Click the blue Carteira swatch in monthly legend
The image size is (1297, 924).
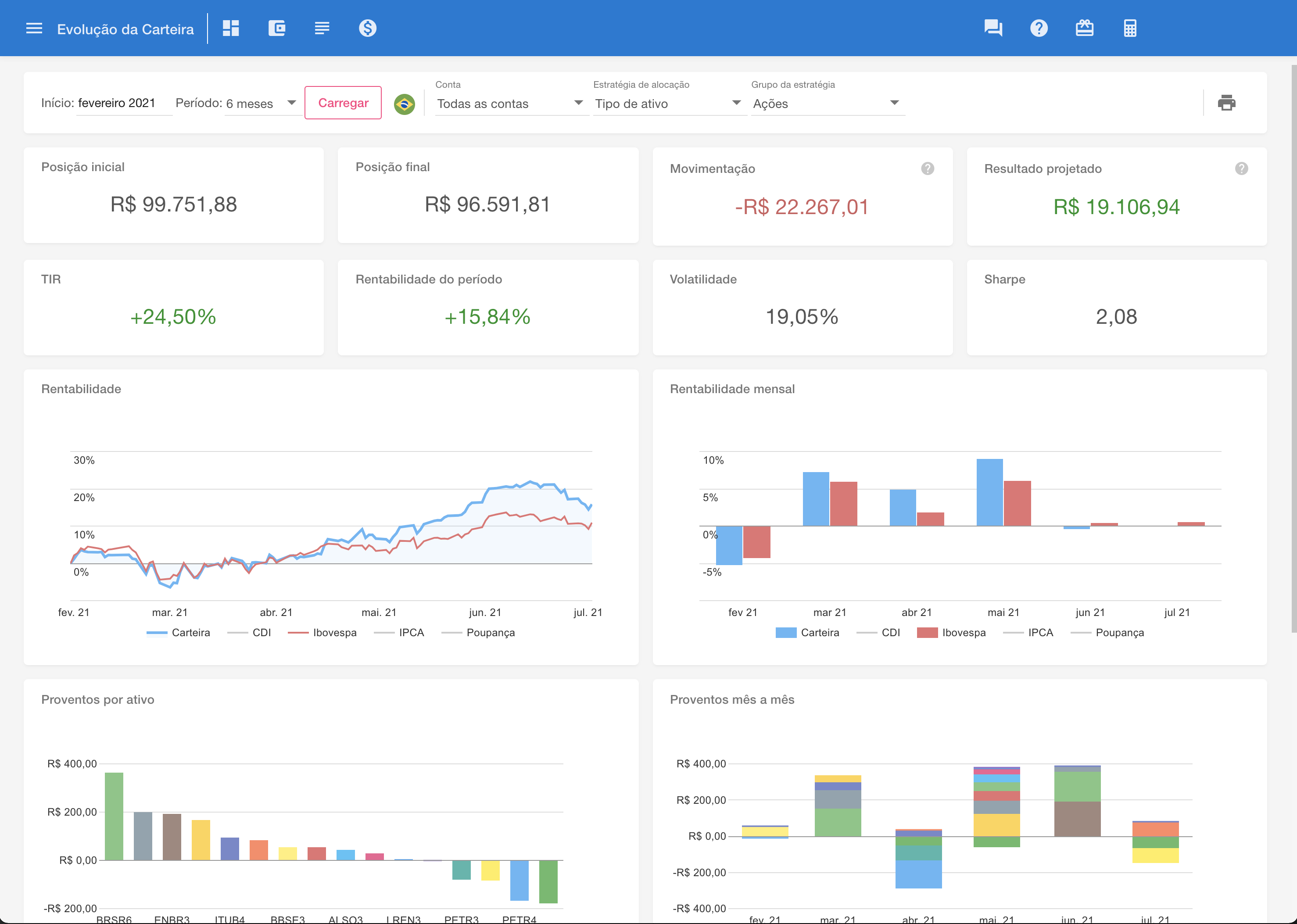coord(785,633)
